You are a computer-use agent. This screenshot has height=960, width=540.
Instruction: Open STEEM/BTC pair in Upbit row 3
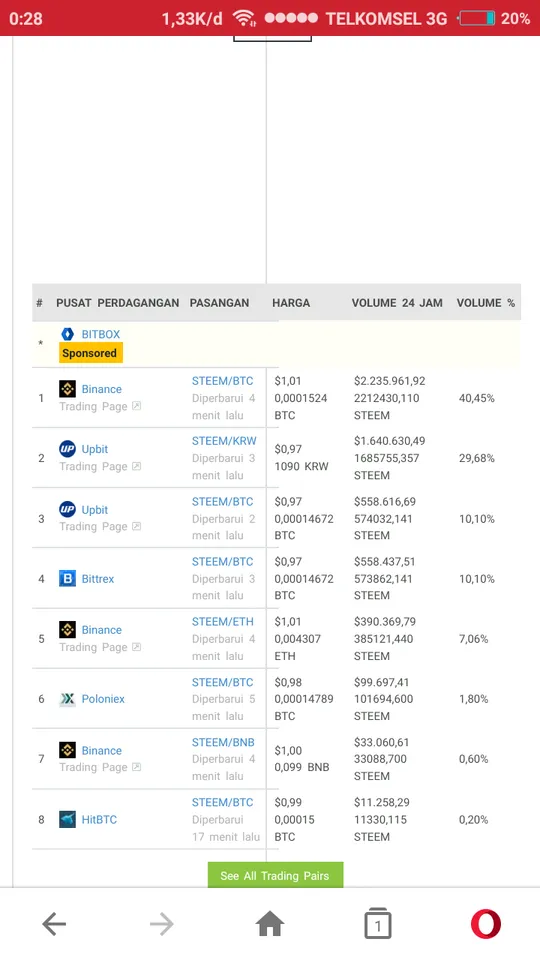point(222,501)
